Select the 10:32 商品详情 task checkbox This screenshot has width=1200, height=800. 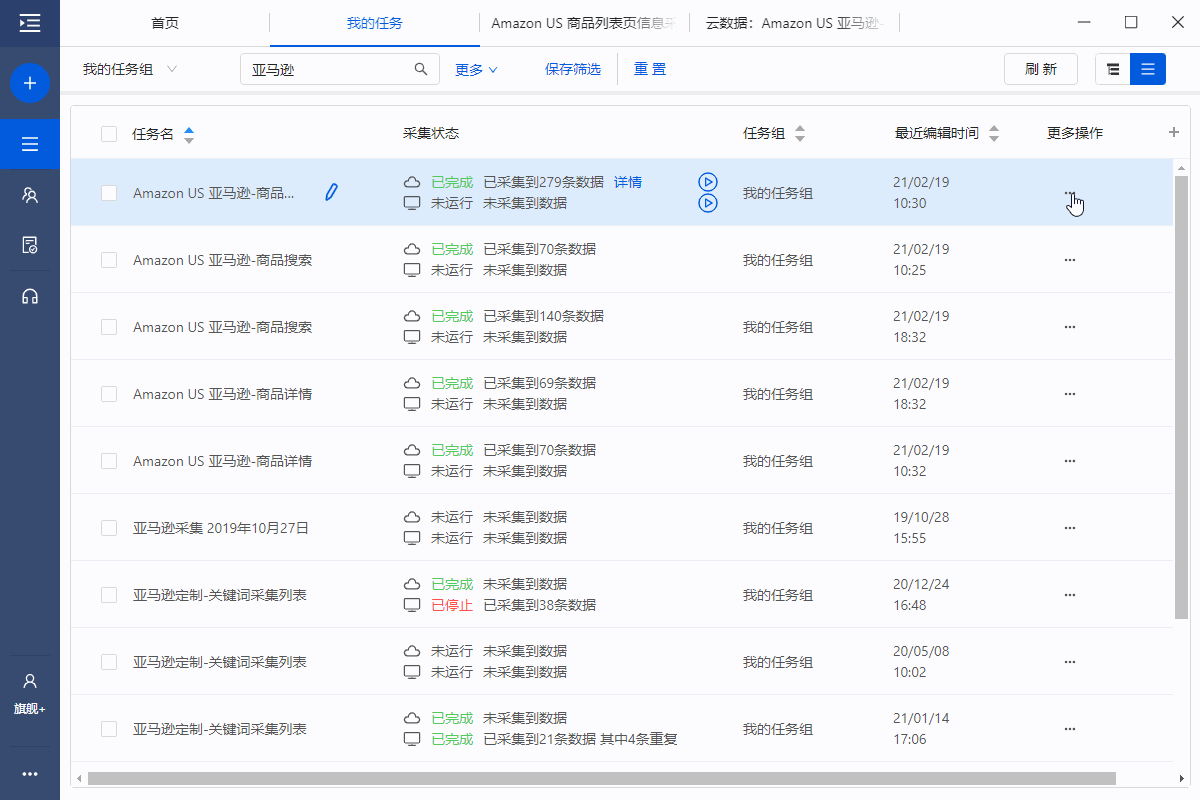coord(109,461)
